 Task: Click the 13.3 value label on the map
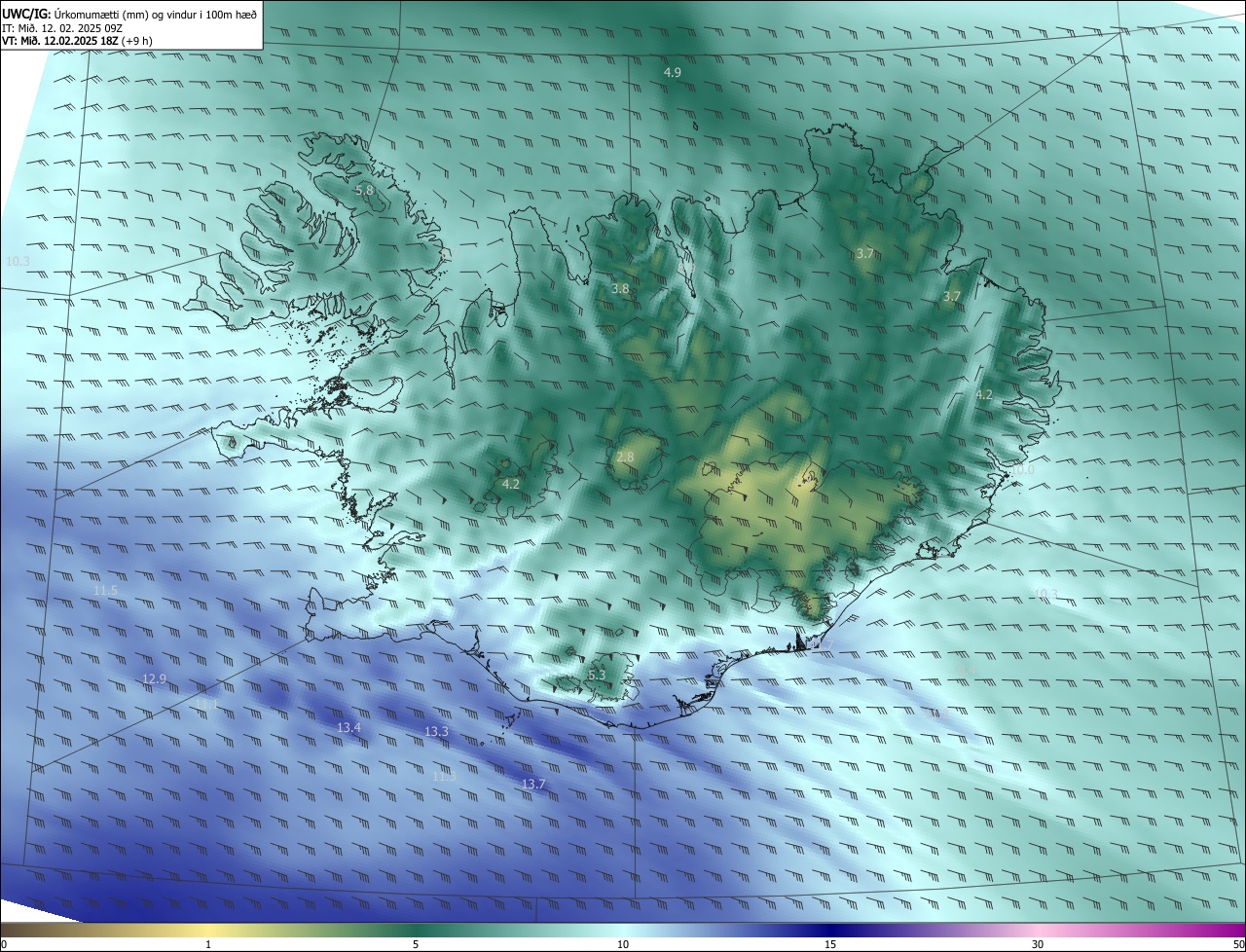[x=436, y=731]
